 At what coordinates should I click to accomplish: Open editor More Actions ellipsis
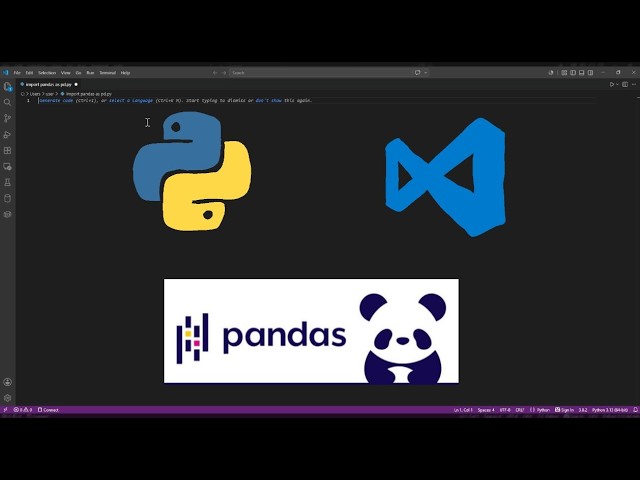click(x=633, y=84)
